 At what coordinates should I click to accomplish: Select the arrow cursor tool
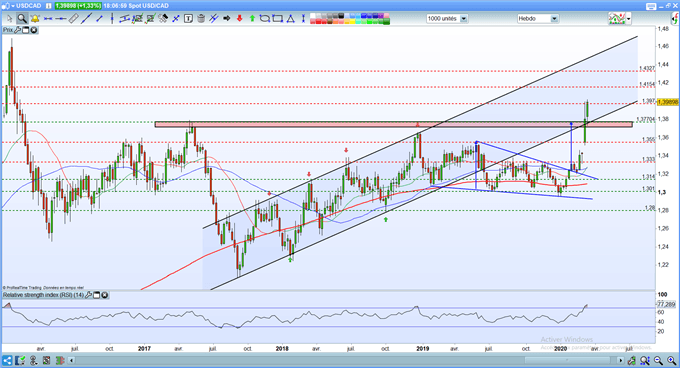pos(9,19)
